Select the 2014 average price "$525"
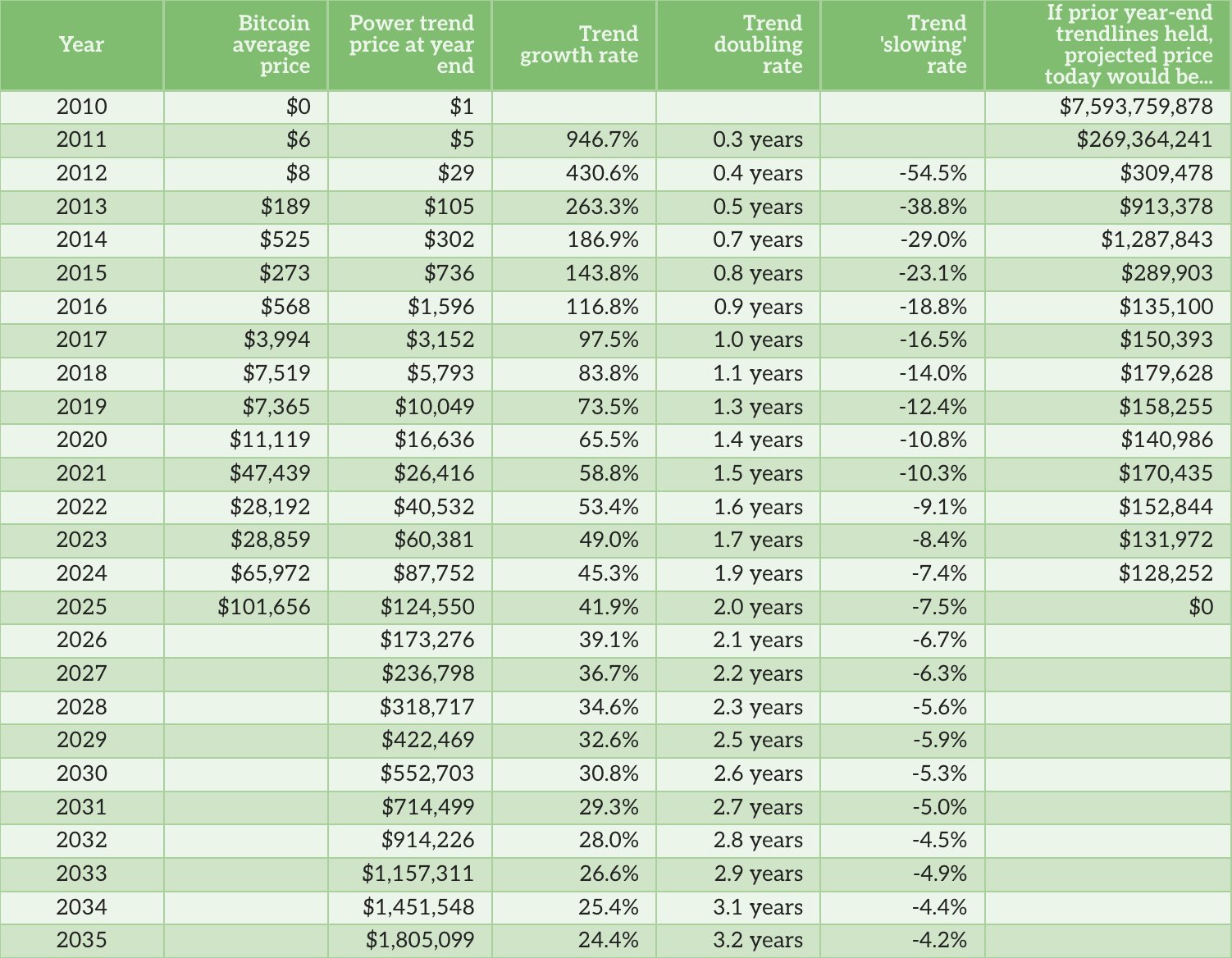1232x958 pixels. (x=285, y=239)
